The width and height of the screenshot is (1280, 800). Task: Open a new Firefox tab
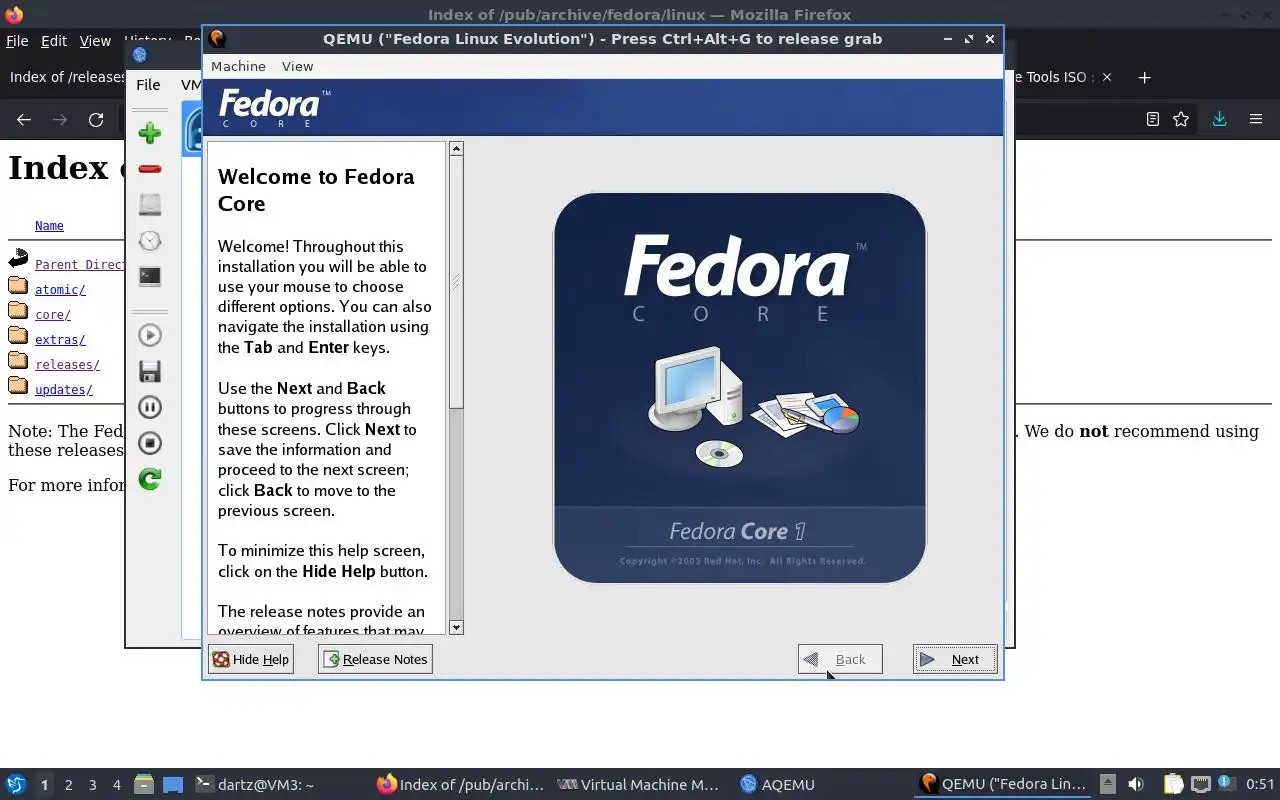point(1145,77)
